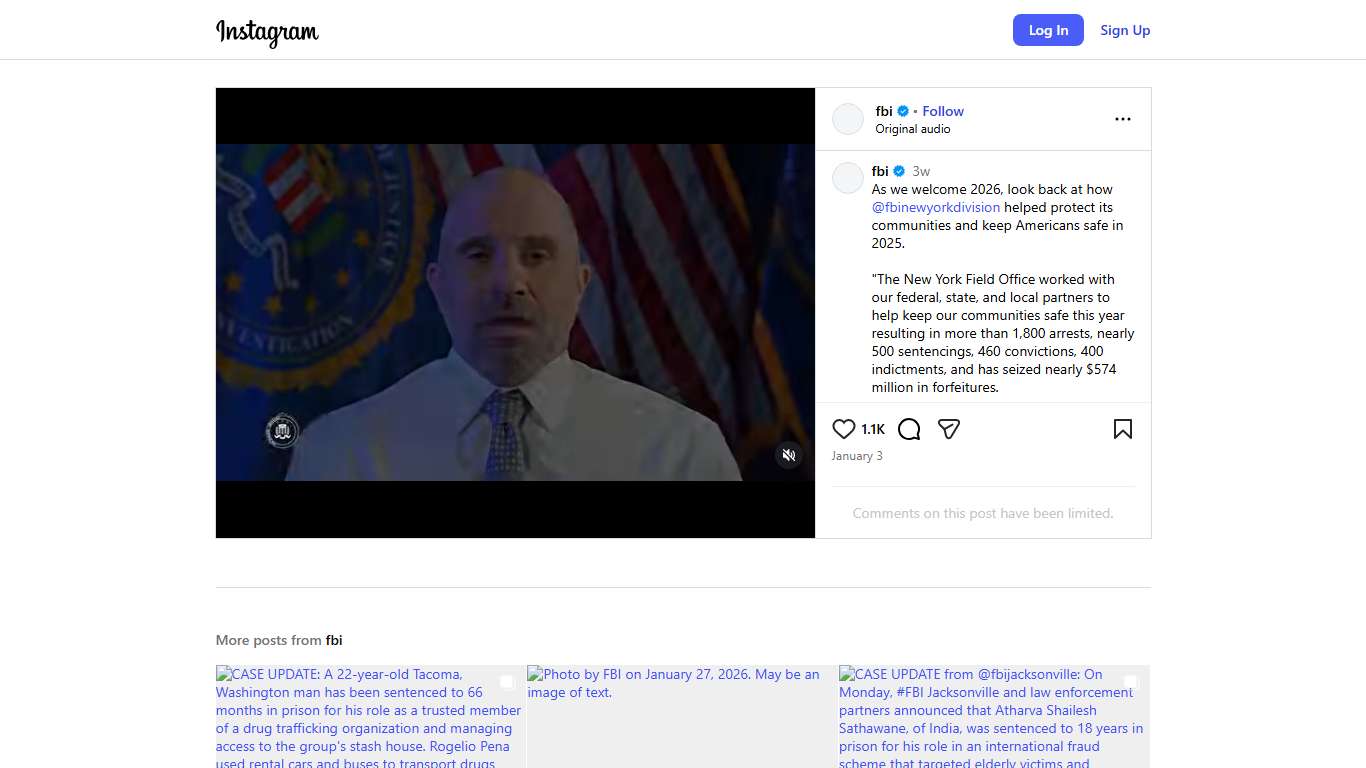This screenshot has width=1366, height=768.
Task: Open comments via speech bubble icon
Action: (909, 429)
